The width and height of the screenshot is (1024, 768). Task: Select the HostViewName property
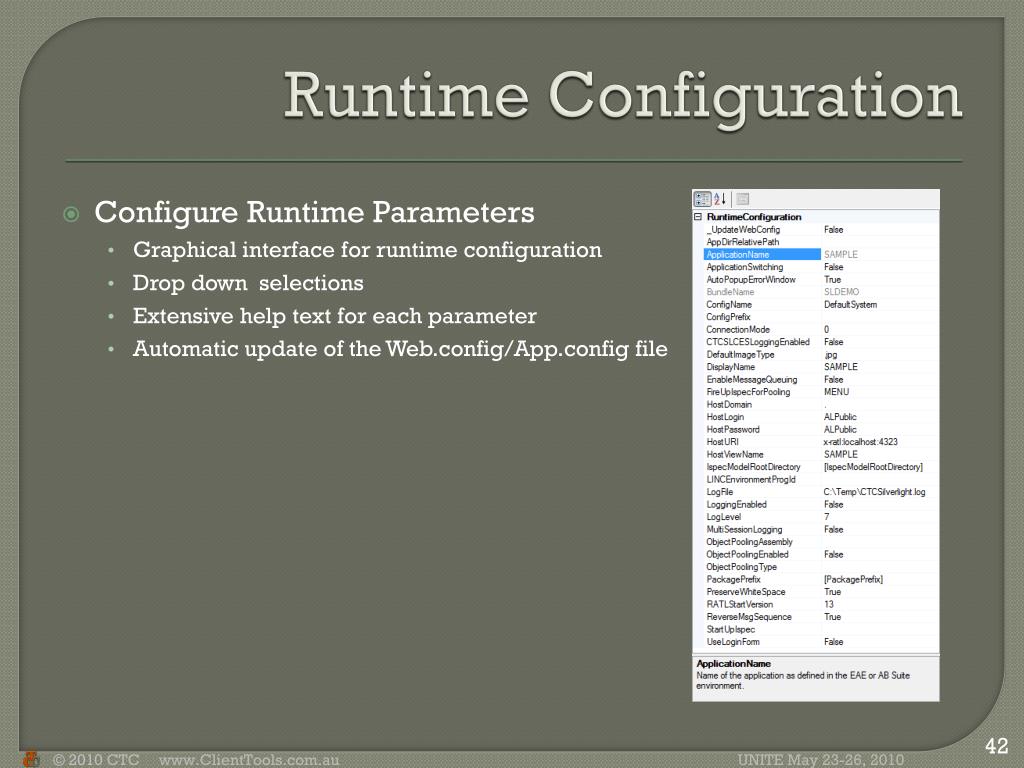tap(735, 455)
